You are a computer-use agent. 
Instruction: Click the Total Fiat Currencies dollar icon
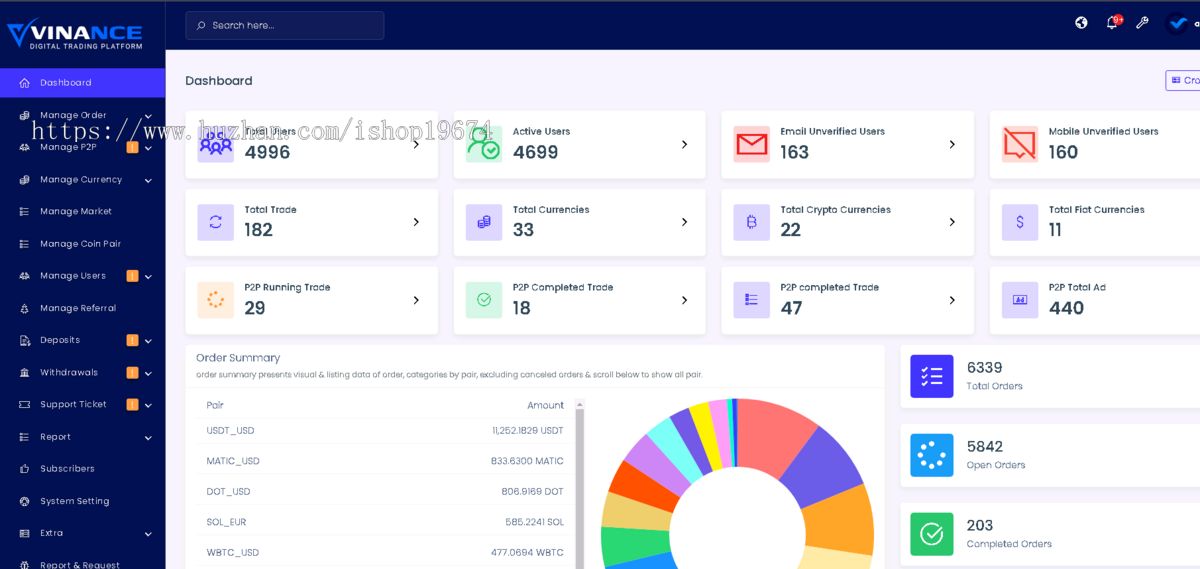pos(1020,222)
